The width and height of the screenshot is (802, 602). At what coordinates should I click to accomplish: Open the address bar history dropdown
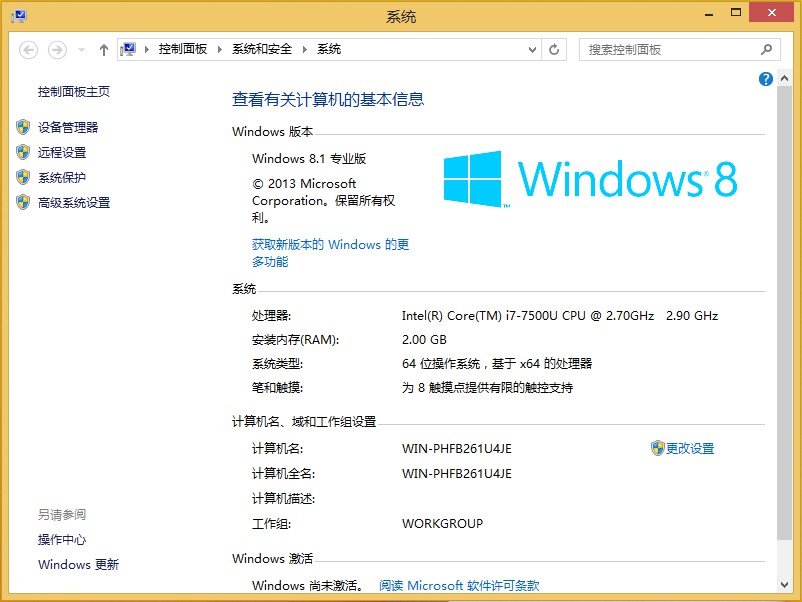(532, 50)
